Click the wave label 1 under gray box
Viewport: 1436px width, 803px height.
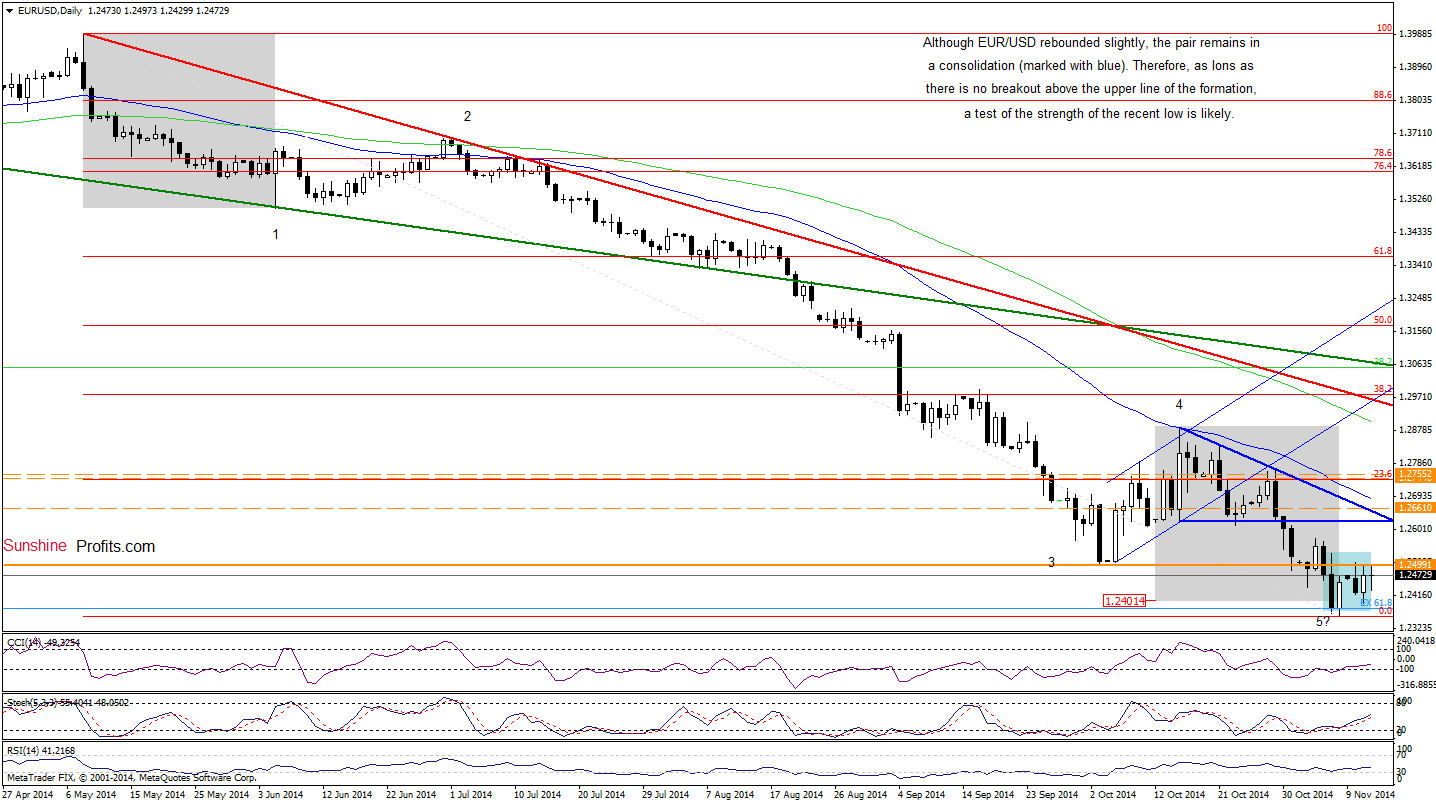(x=276, y=234)
